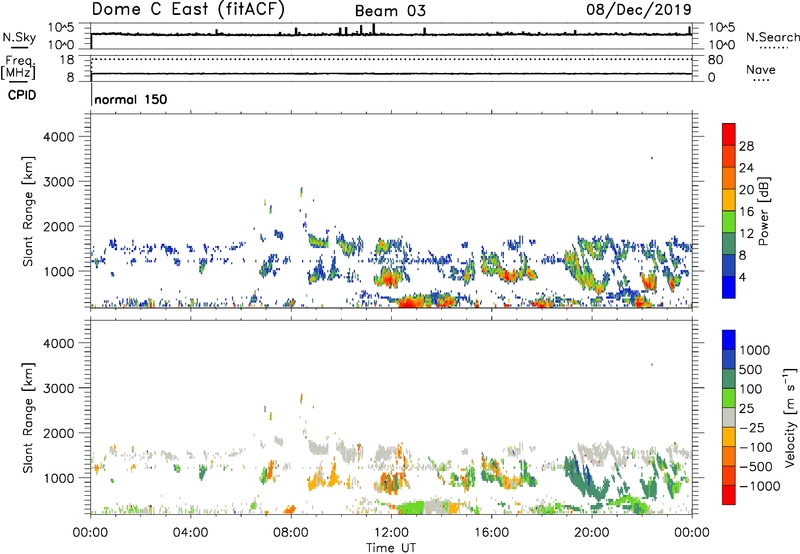Click the red bottom of the velocity colorbar

pyautogui.click(x=729, y=495)
